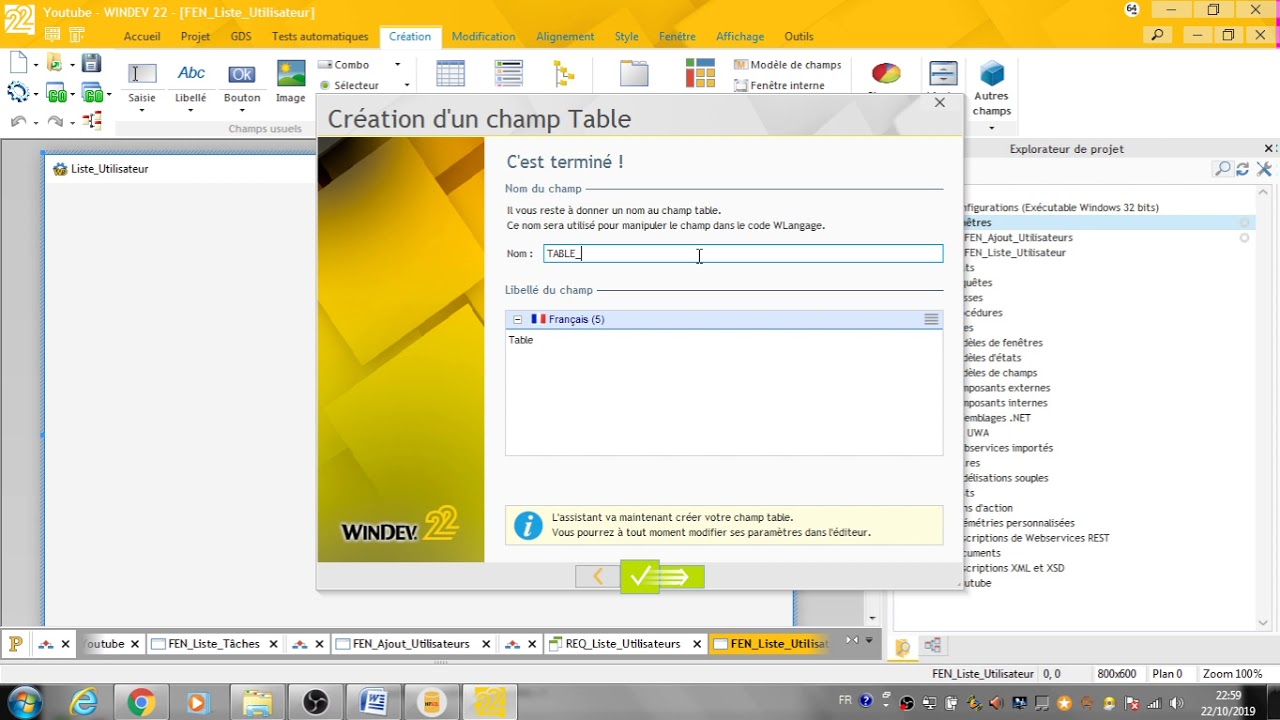Close the Création d'un champ Table dialog
The height and width of the screenshot is (720, 1280).
coord(939,102)
